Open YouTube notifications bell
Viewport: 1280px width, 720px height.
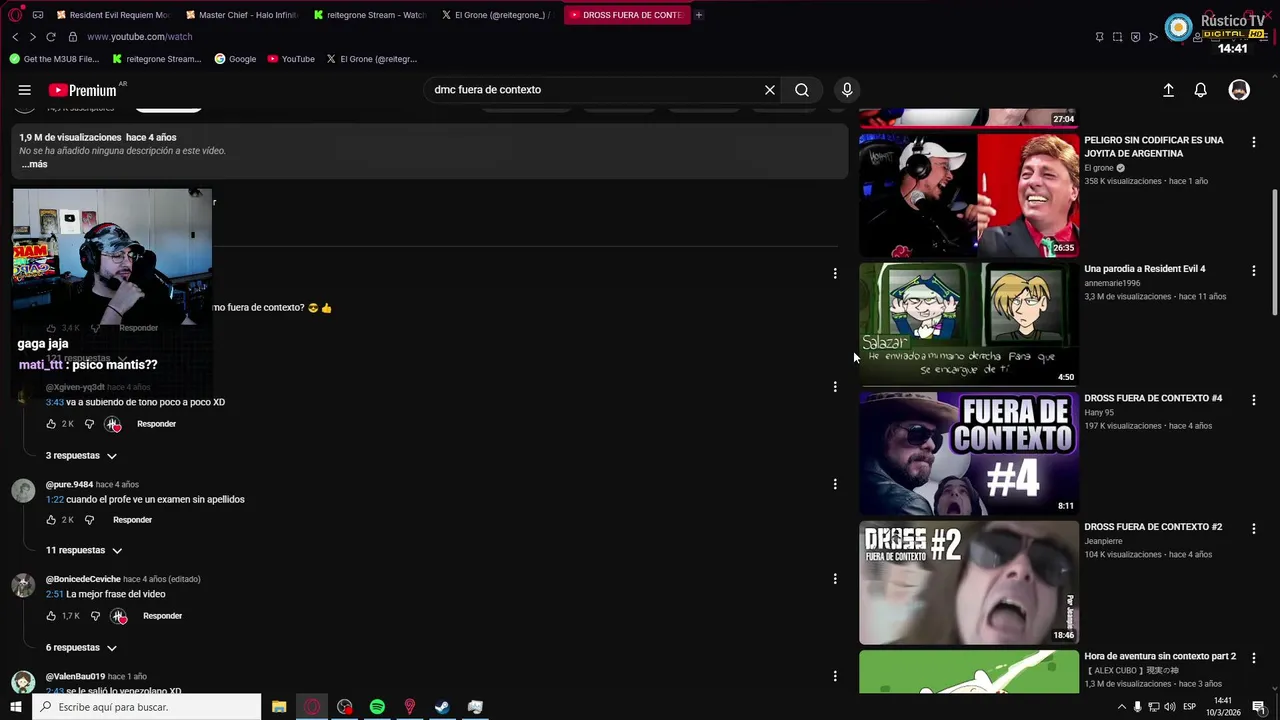(x=1201, y=90)
